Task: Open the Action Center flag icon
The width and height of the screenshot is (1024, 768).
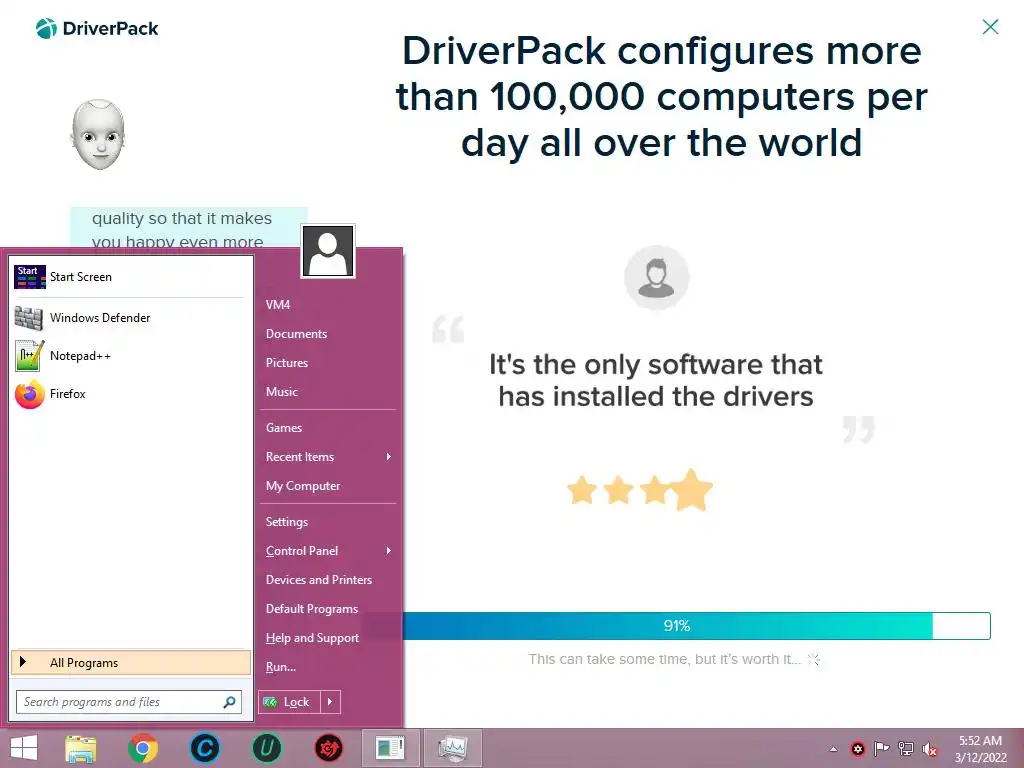Action: (x=882, y=749)
